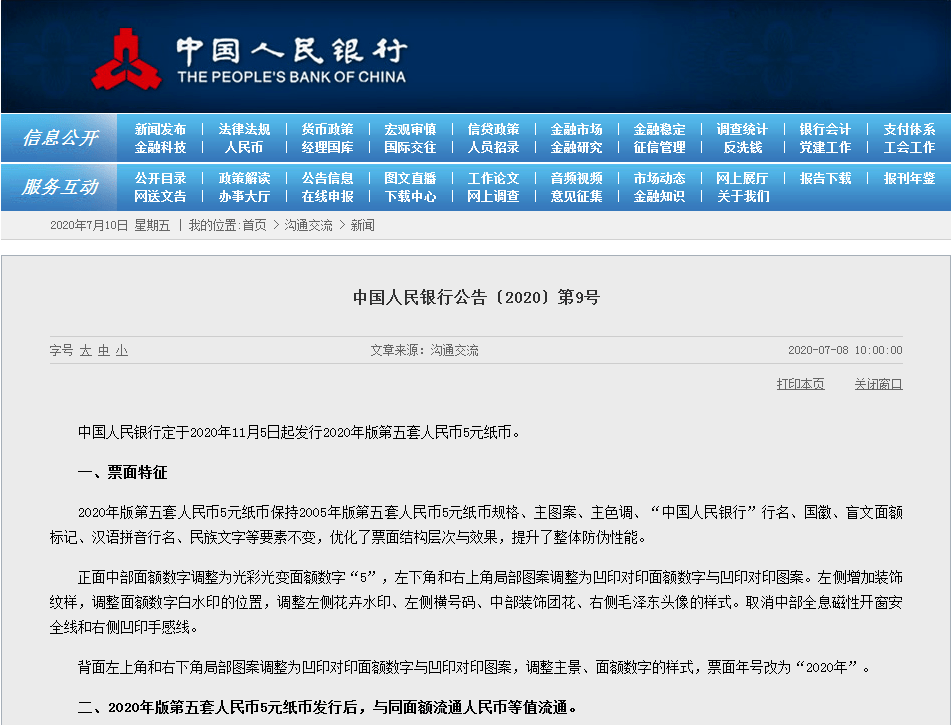
Task: Click the 信息公开 section label
Action: click(60, 138)
